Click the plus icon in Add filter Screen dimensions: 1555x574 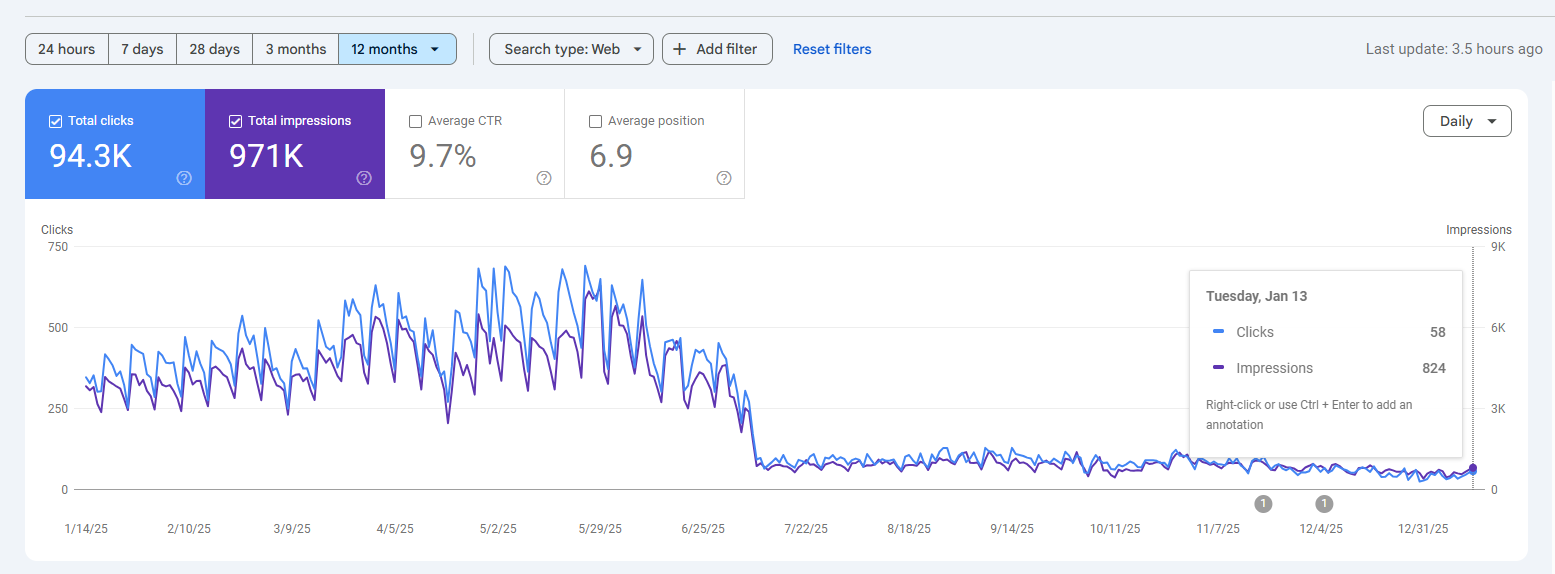[680, 49]
